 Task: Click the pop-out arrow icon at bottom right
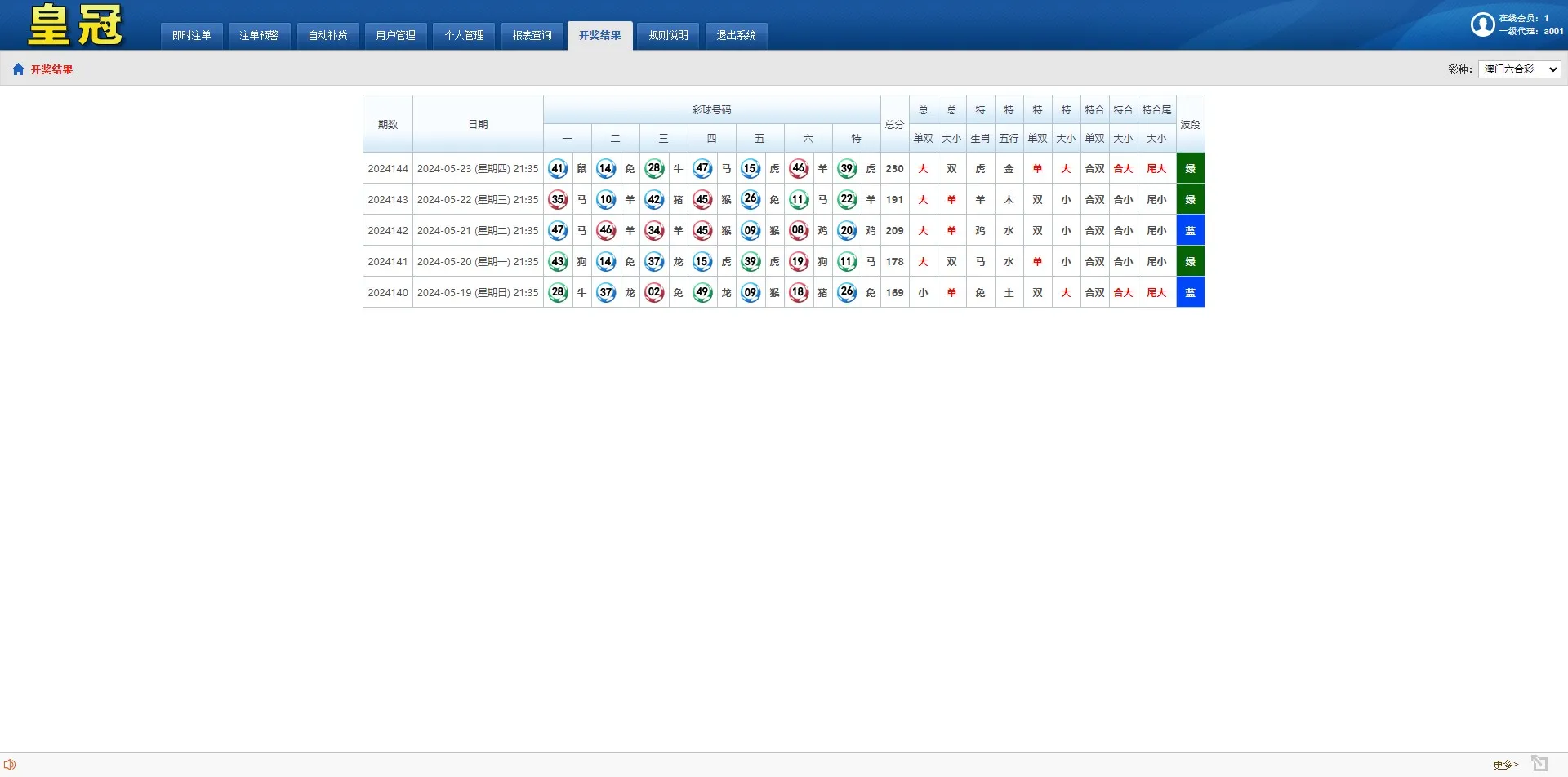pos(1539,763)
